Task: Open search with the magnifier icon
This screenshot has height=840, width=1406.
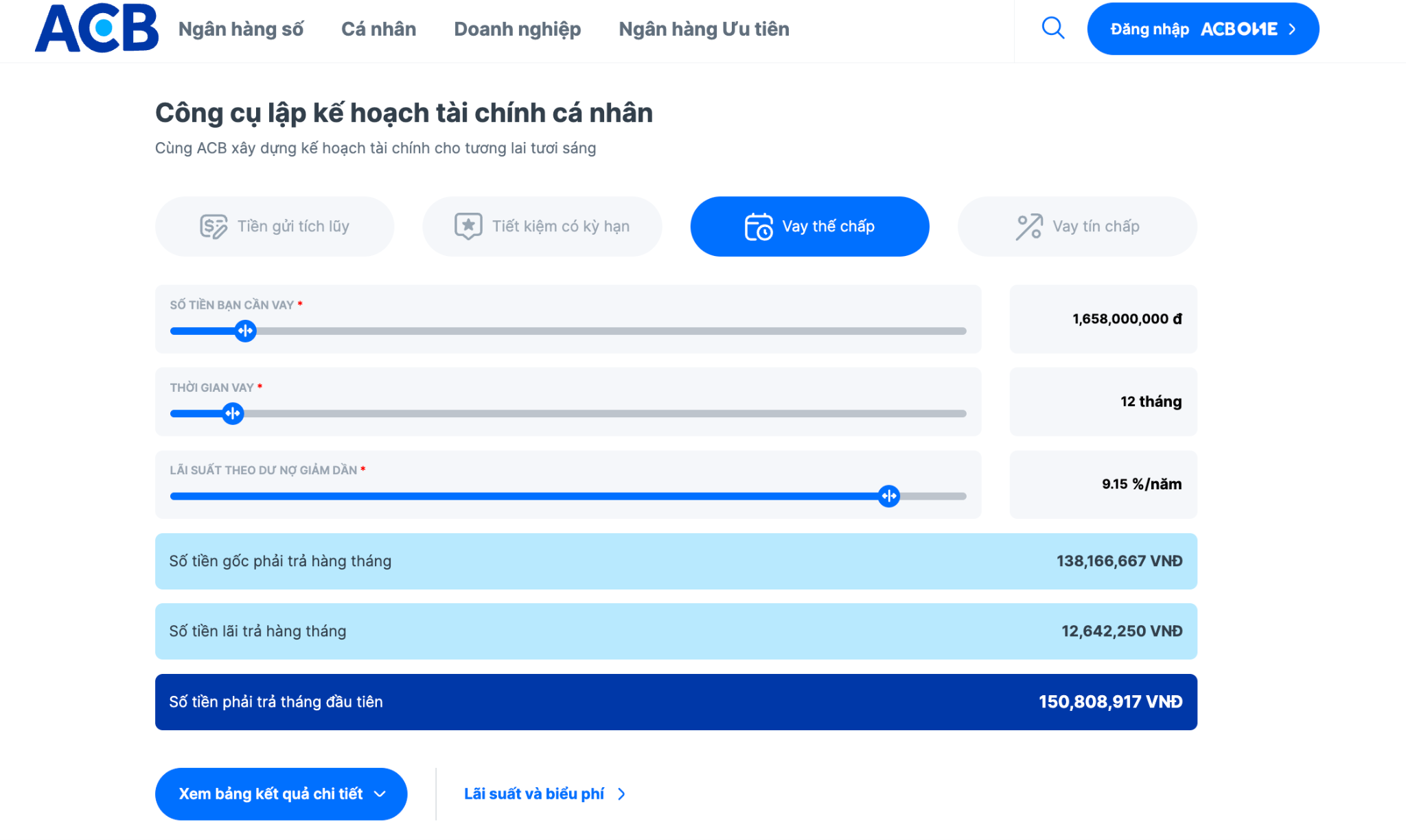Action: [1052, 28]
